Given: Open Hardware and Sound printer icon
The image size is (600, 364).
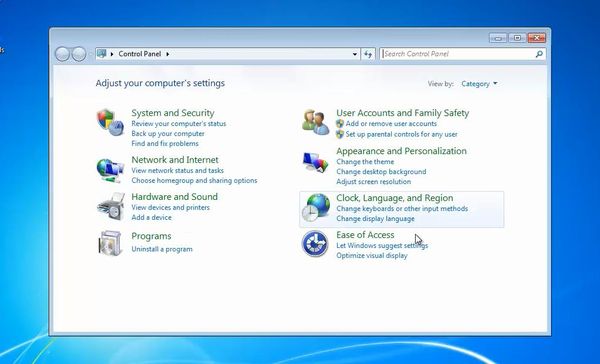Looking at the screenshot, I should 111,207.
